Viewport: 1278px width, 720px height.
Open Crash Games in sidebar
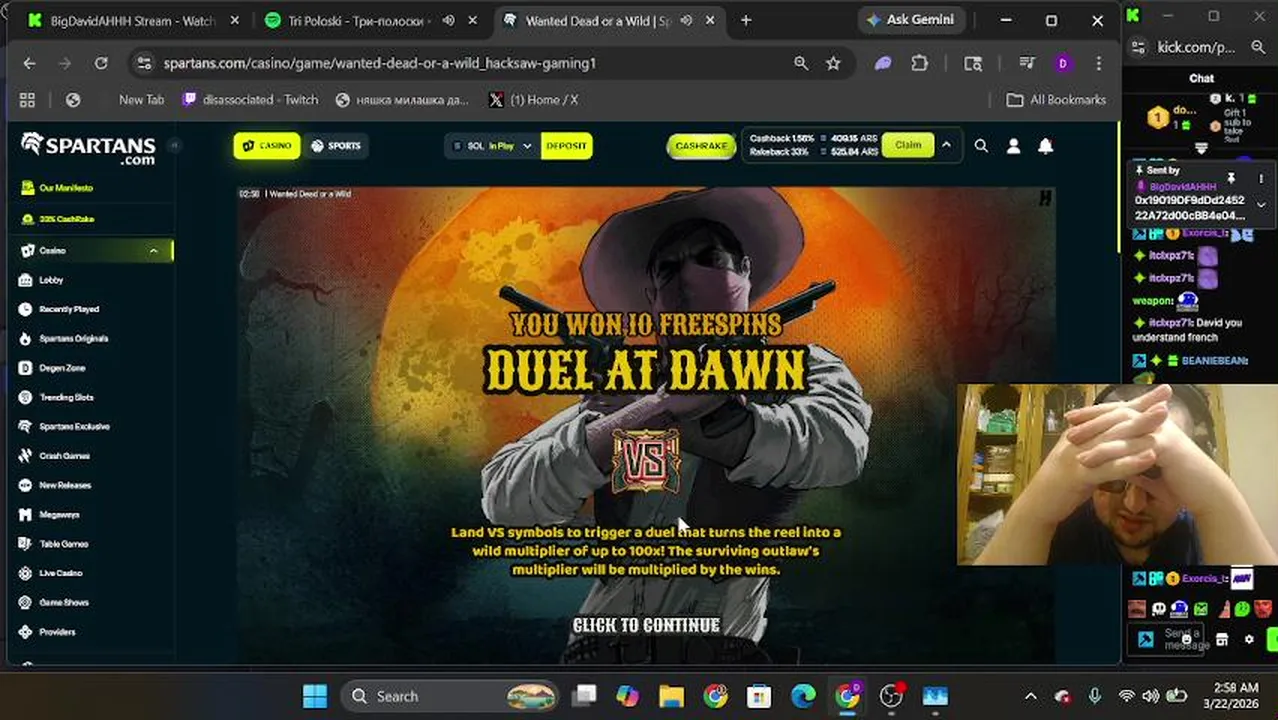click(64, 456)
